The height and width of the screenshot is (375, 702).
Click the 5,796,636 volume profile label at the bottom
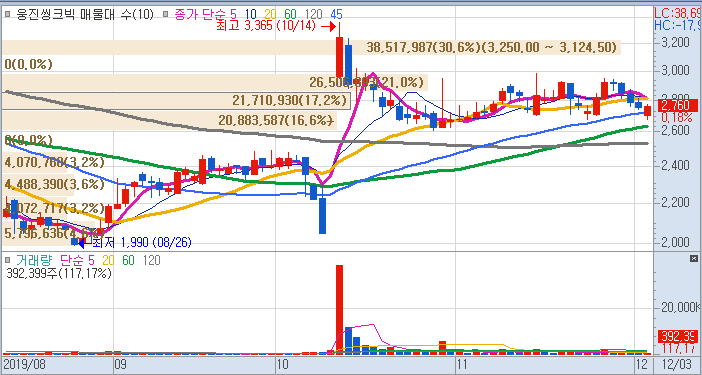coord(55,233)
